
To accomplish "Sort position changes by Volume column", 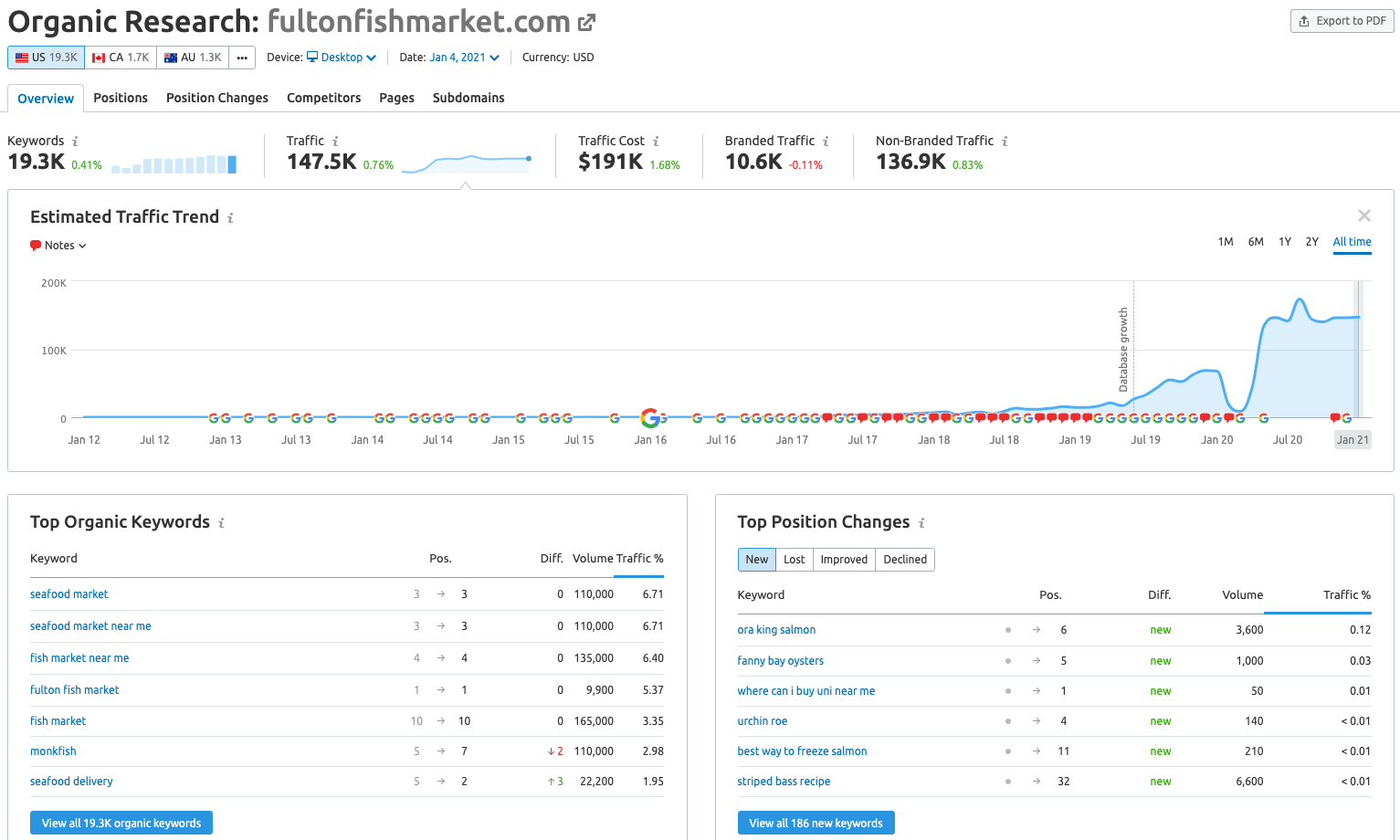I will click(1242, 595).
